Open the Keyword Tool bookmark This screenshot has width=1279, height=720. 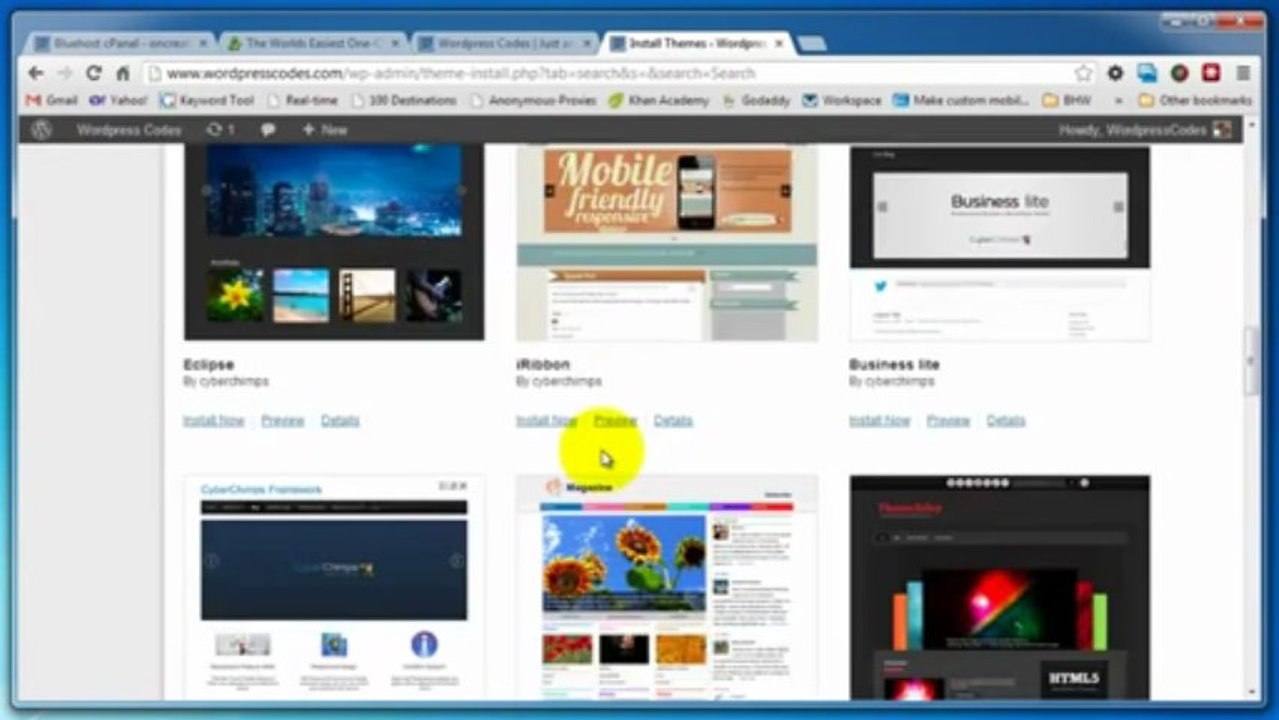click(x=207, y=100)
